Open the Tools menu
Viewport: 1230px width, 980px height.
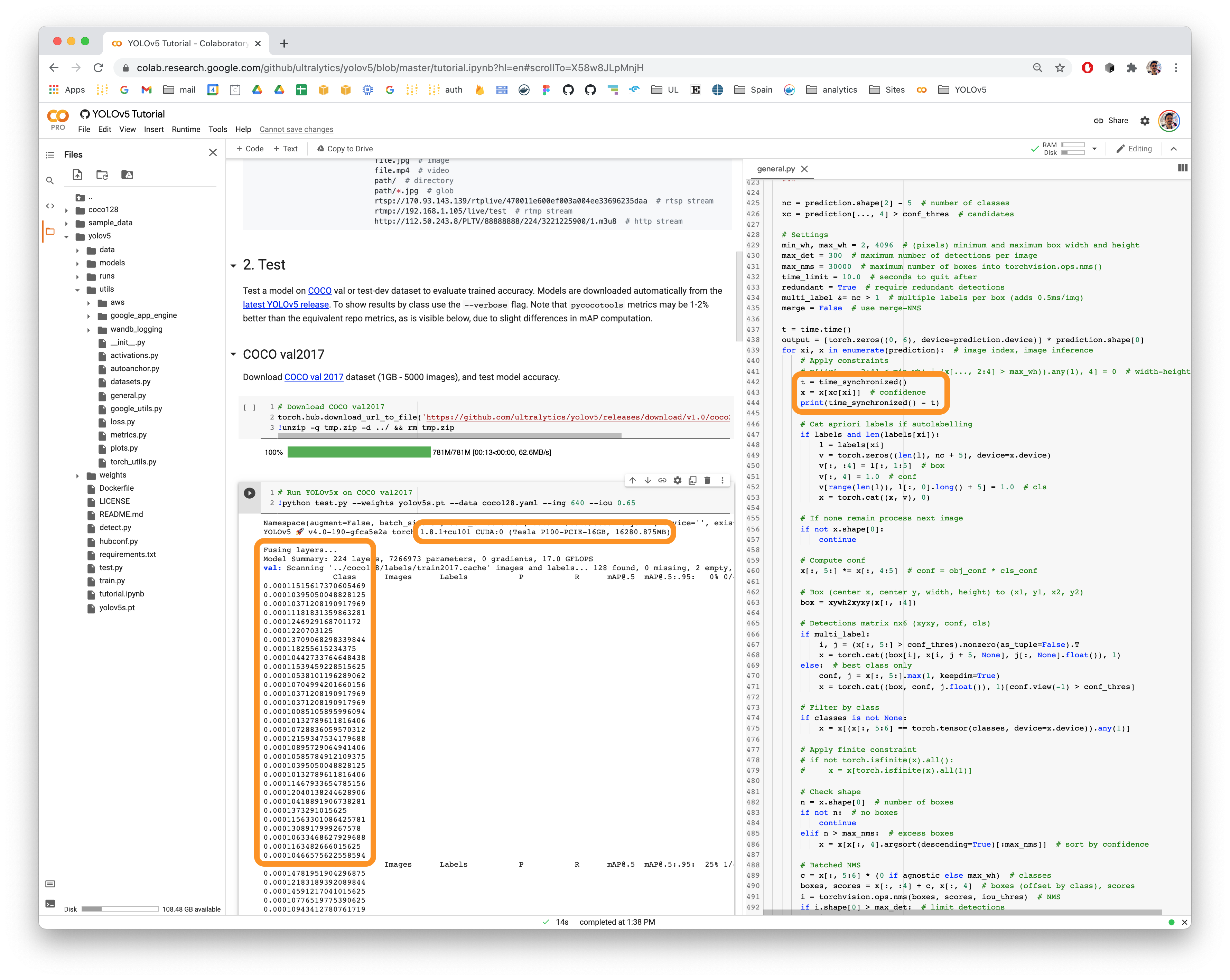click(217, 130)
